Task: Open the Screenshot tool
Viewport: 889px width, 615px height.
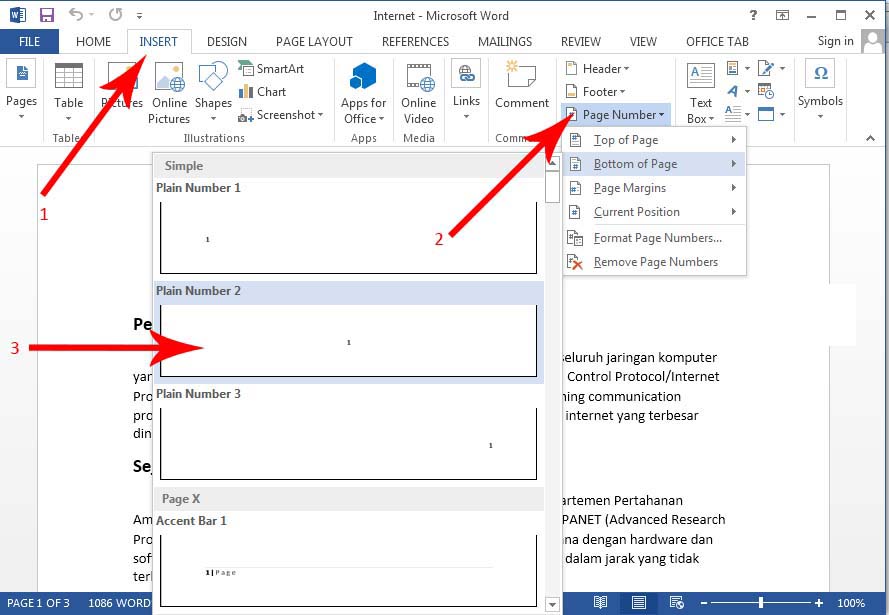Action: coord(281,115)
